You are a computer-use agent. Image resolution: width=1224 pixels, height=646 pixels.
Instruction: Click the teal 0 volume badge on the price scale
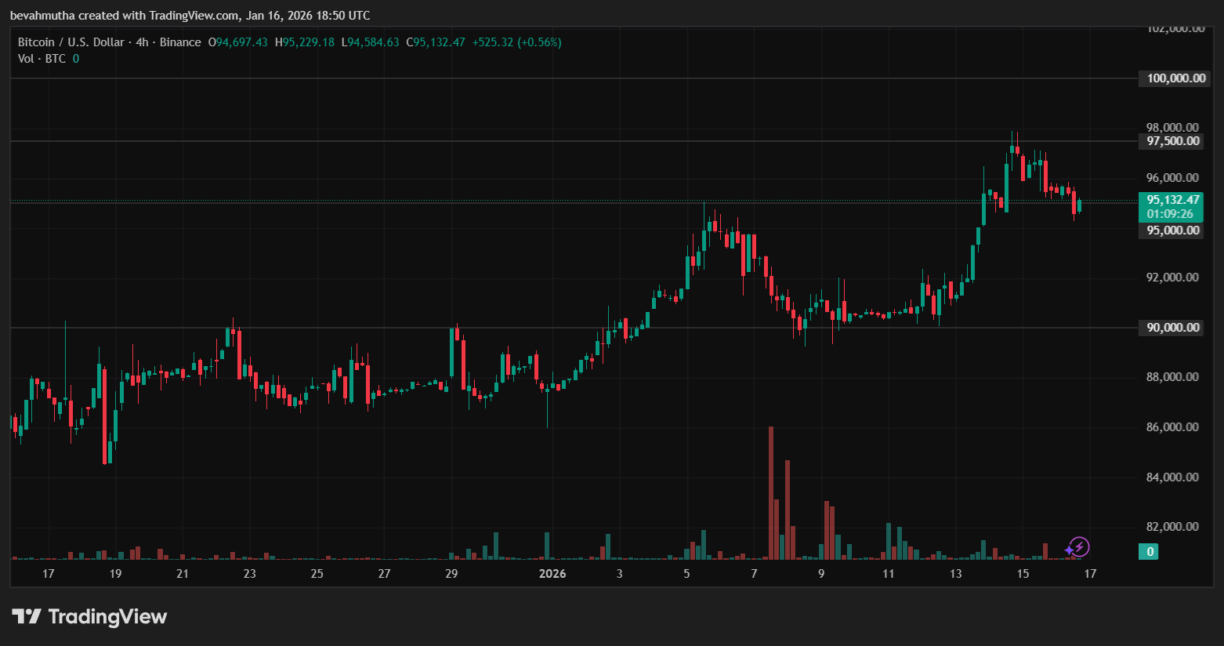tap(1148, 551)
